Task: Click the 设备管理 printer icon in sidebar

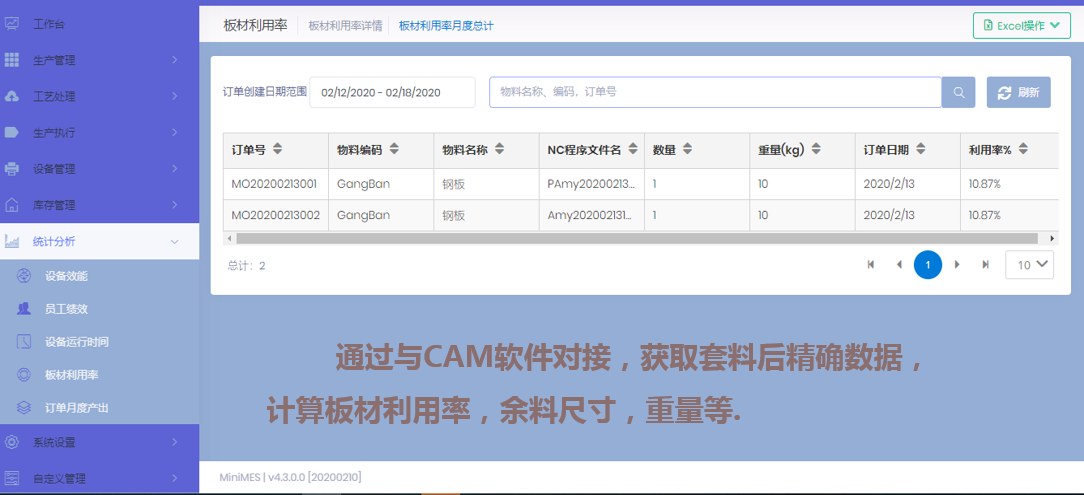Action: click(x=12, y=169)
